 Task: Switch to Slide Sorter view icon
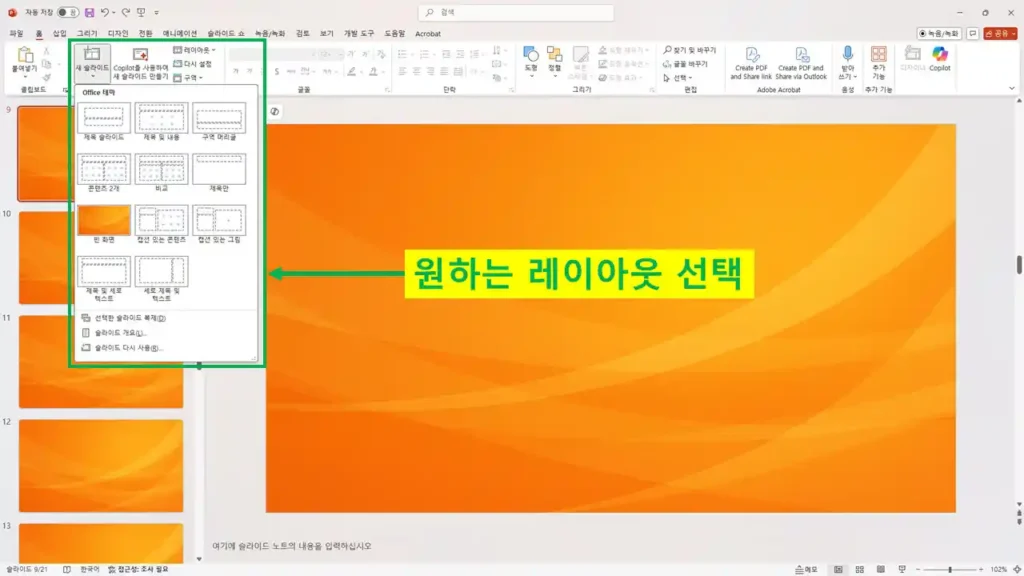click(x=859, y=569)
